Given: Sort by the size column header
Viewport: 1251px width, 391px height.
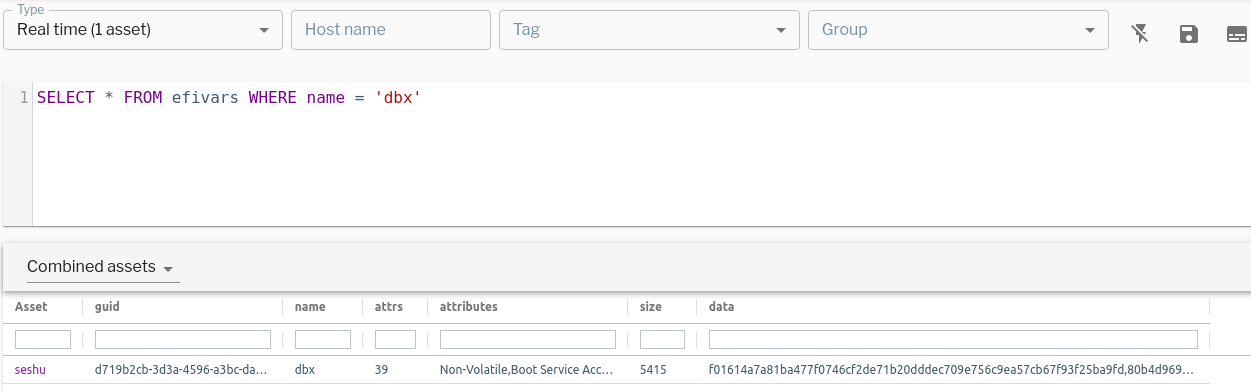Looking at the screenshot, I should coord(651,307).
